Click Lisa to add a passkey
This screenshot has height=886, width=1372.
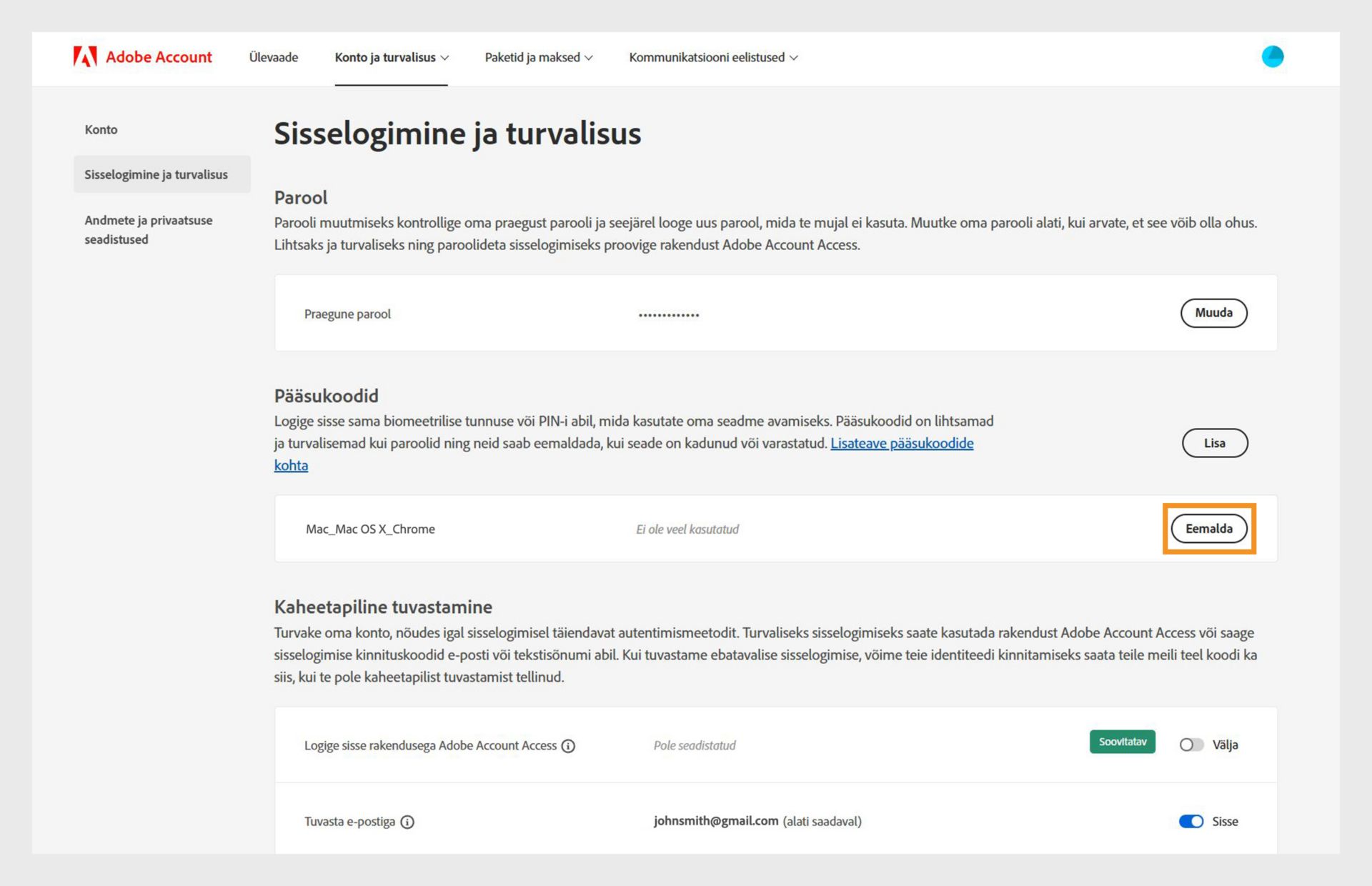[x=1214, y=443]
